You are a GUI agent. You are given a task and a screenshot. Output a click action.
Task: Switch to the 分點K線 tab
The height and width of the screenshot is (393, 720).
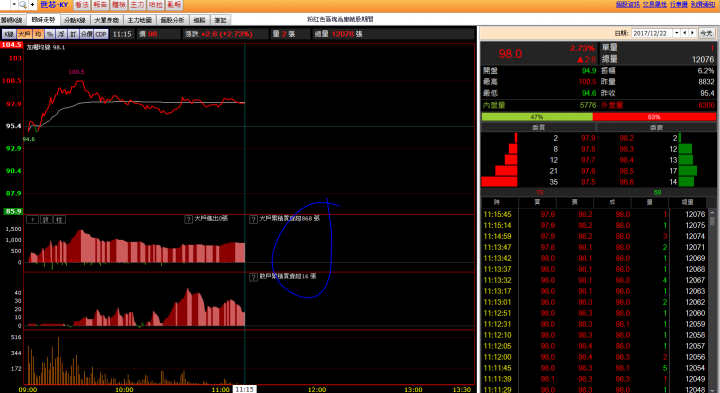point(75,20)
